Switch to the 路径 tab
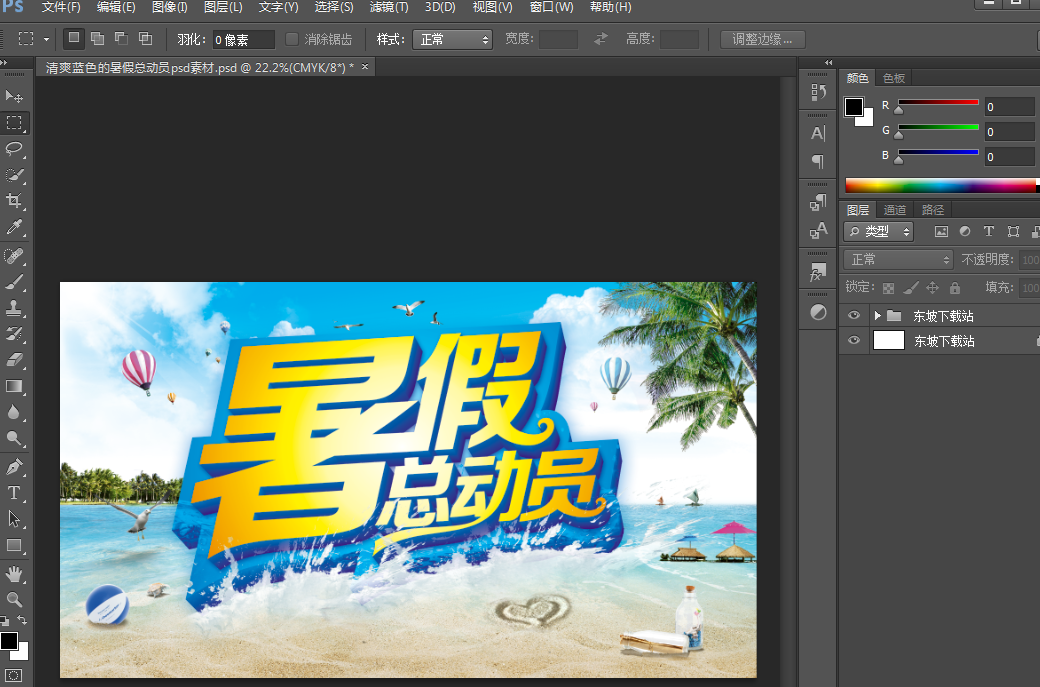This screenshot has height=687, width=1040. 933,210
